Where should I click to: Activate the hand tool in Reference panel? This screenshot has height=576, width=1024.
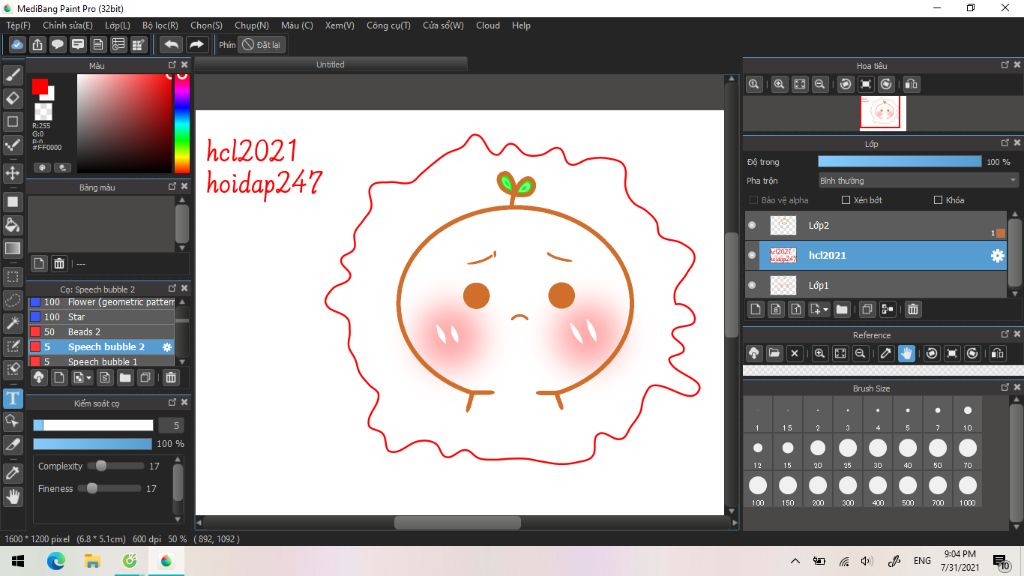point(906,353)
